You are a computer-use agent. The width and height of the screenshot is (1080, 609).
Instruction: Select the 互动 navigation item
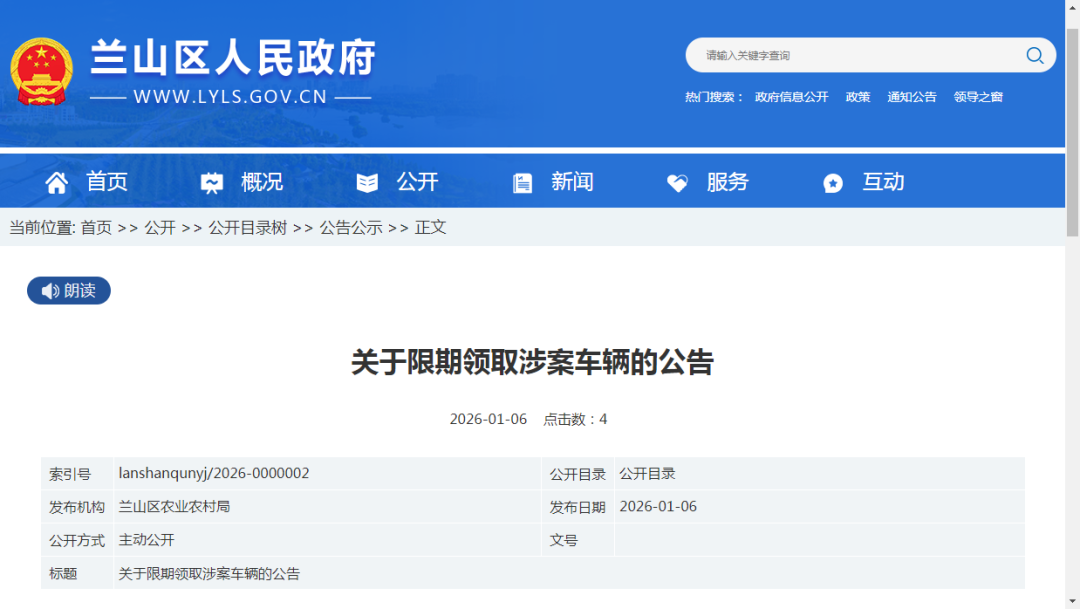(883, 182)
